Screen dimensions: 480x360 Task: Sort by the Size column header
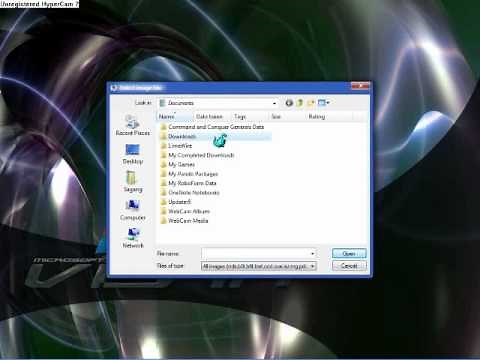287,116
